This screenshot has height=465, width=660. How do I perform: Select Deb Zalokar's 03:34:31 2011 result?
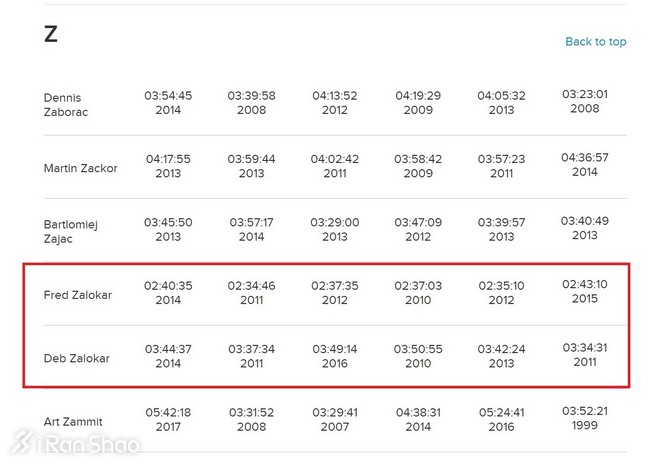coord(585,354)
